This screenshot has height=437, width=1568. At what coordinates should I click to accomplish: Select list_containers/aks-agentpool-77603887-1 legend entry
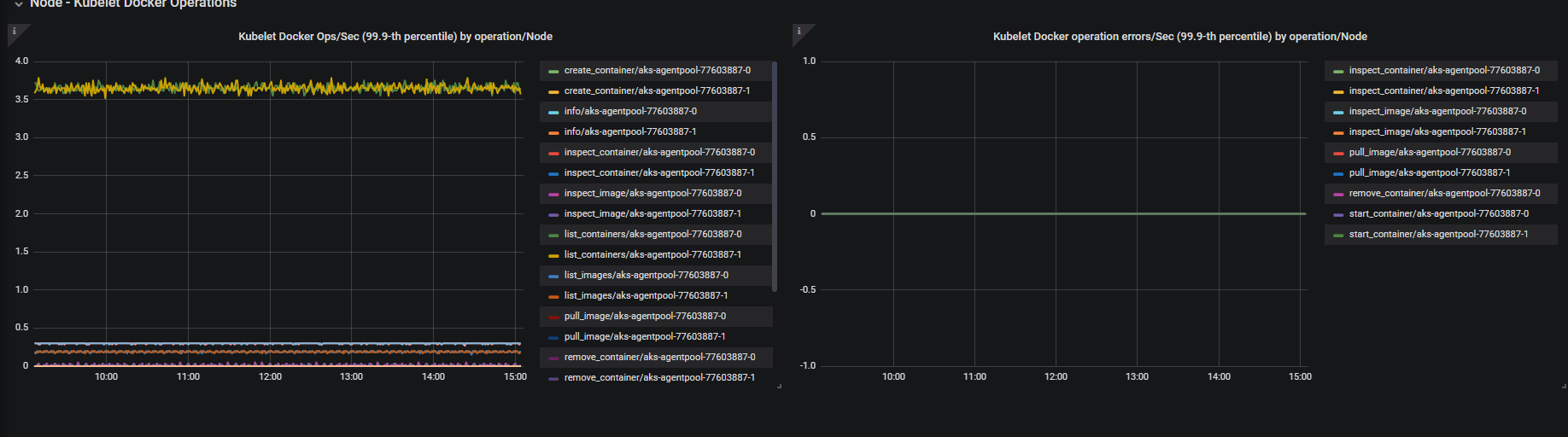pos(652,254)
